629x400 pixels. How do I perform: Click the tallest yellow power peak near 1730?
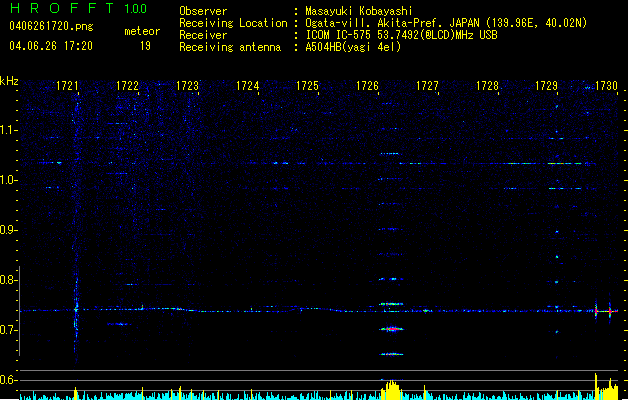tap(596, 386)
